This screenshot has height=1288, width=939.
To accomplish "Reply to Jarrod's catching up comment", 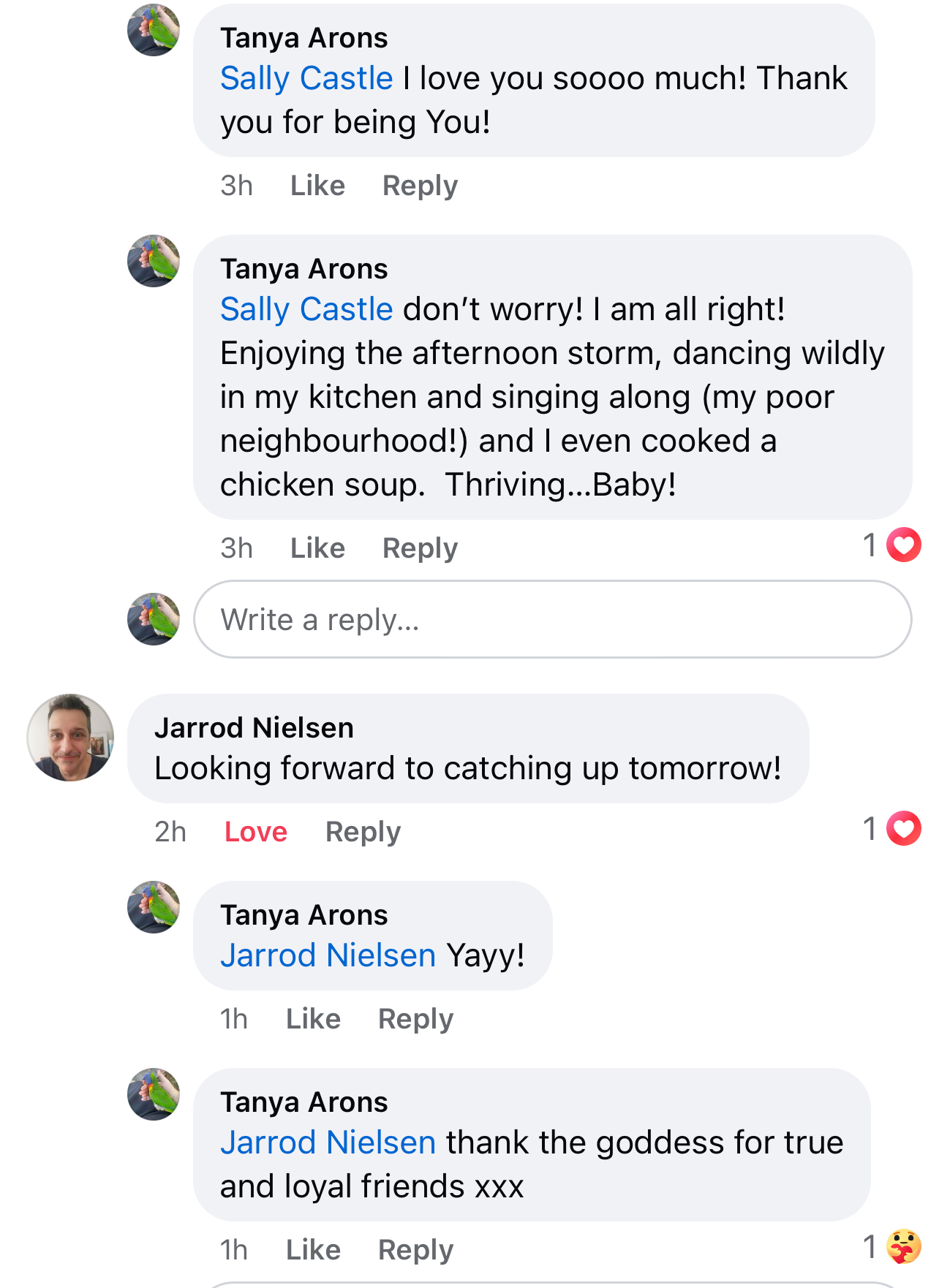I will pyautogui.click(x=363, y=833).
